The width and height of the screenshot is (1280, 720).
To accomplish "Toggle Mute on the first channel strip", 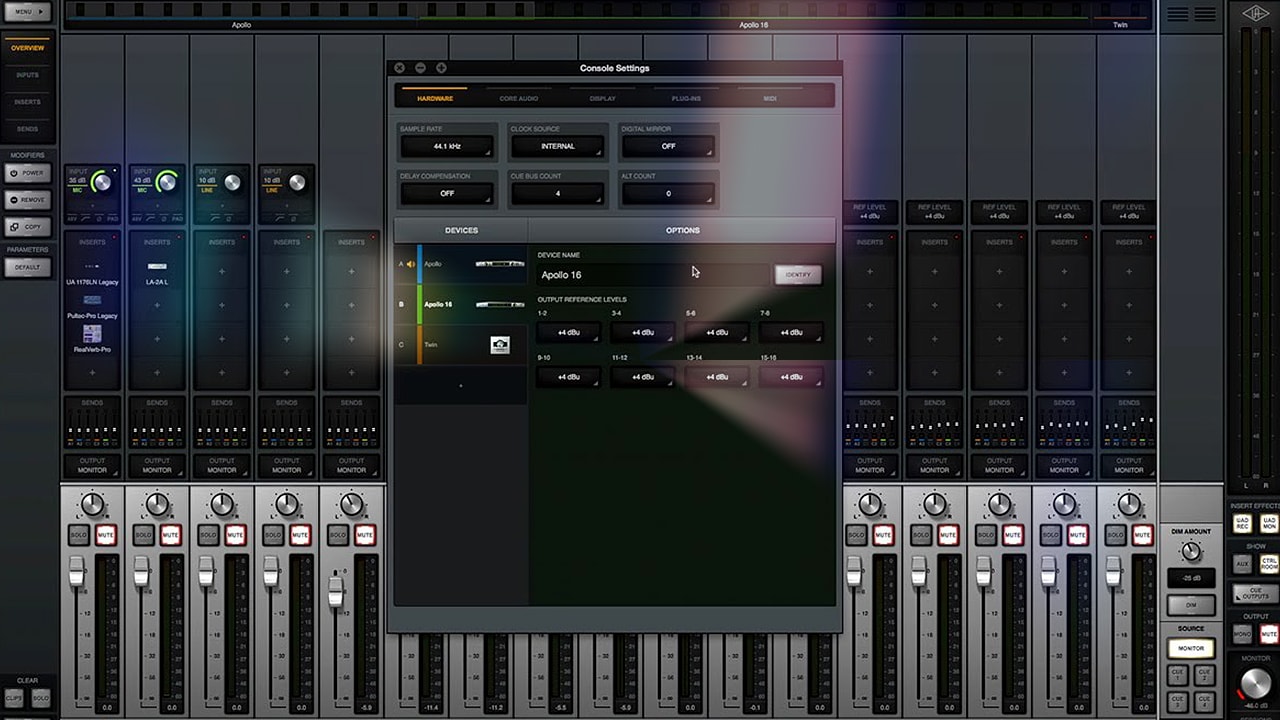I will coord(106,536).
